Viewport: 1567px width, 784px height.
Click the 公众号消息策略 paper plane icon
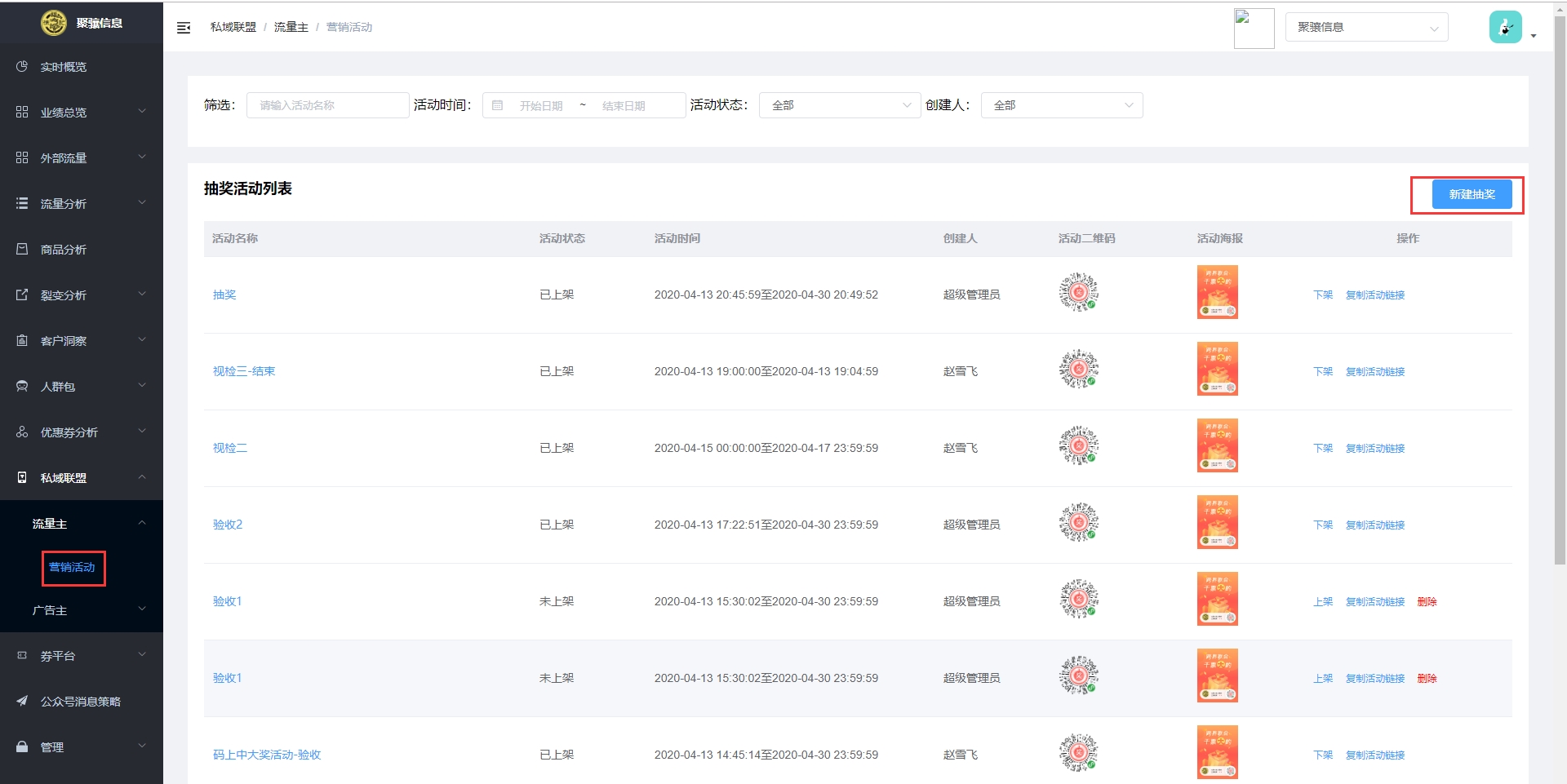[22, 701]
